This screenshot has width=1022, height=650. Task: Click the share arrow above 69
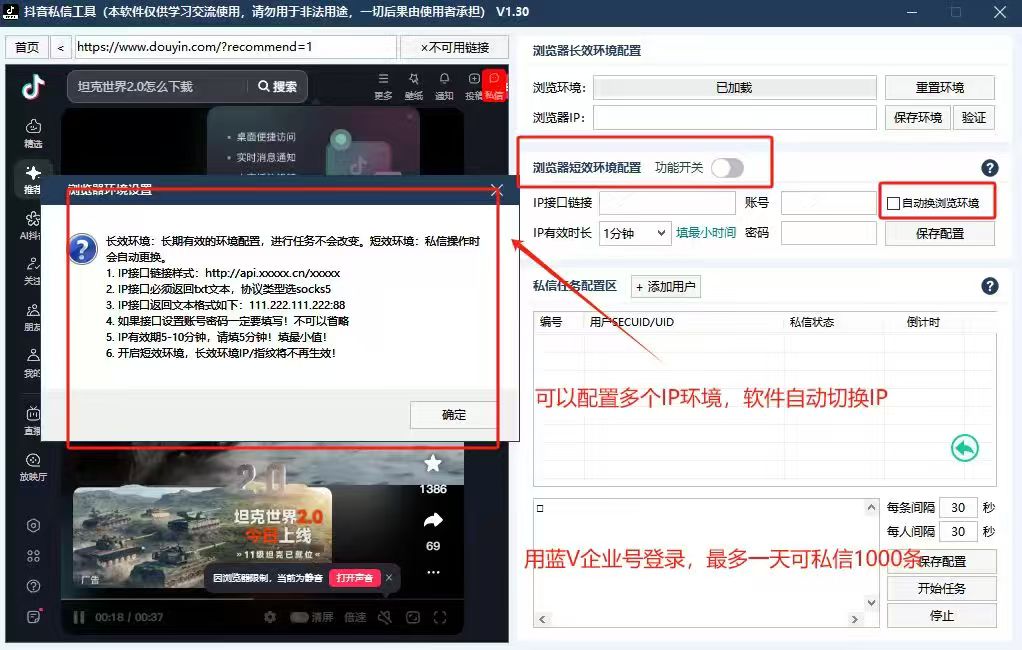[433, 520]
